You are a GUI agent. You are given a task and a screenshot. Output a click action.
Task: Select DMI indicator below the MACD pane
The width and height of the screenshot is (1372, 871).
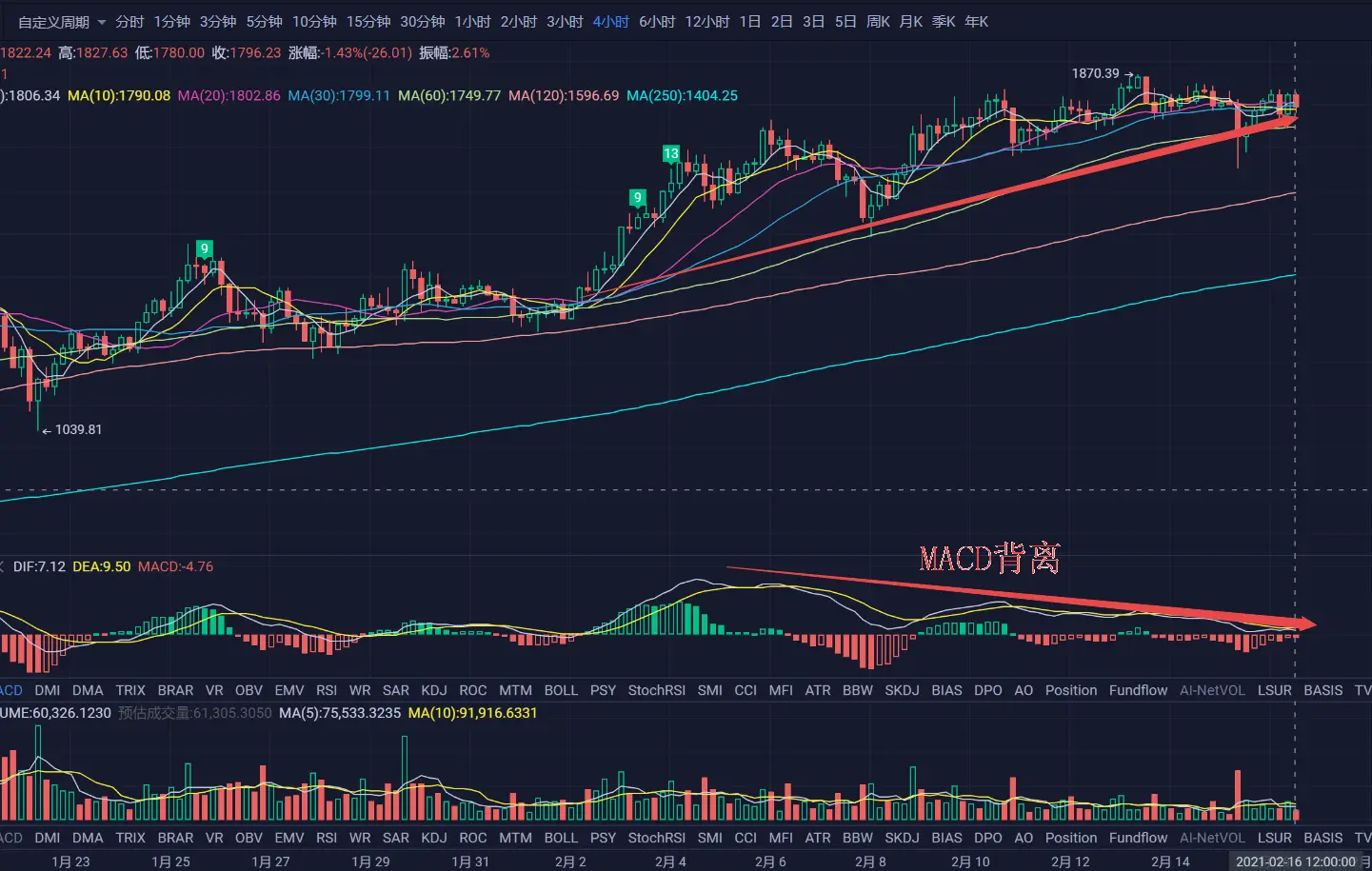pyautogui.click(x=47, y=691)
